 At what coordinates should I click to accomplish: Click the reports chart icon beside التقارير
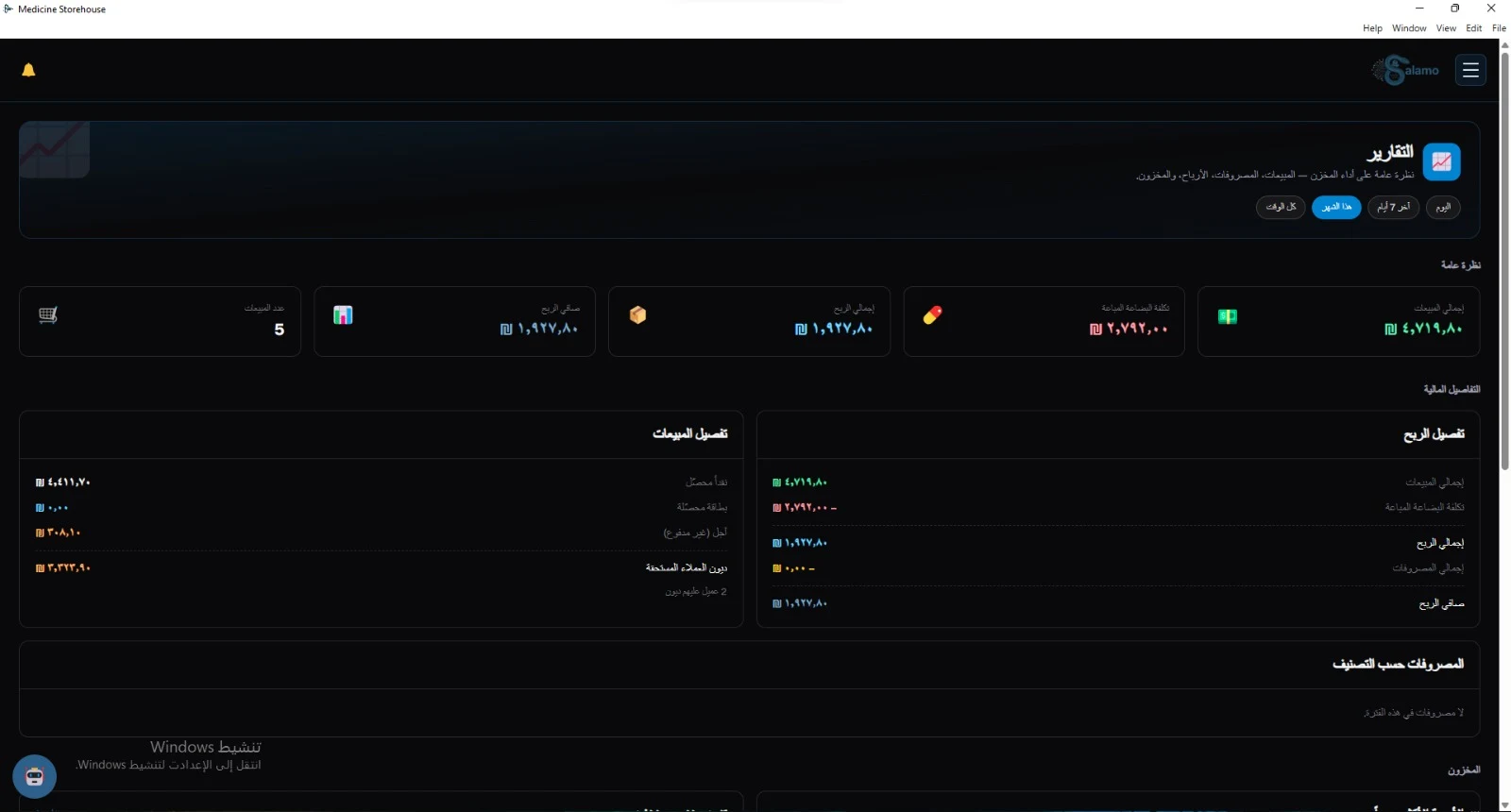click(1441, 161)
